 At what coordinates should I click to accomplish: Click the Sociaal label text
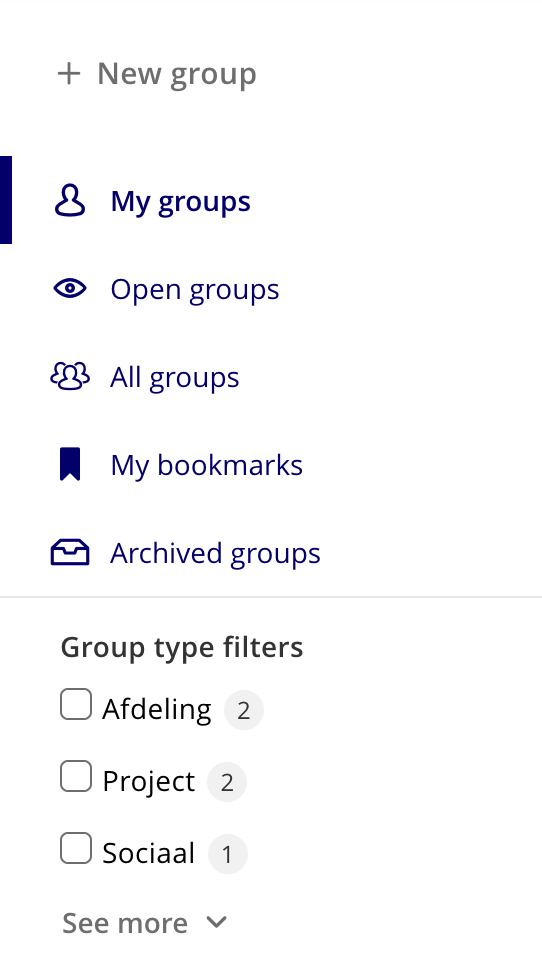click(x=148, y=853)
